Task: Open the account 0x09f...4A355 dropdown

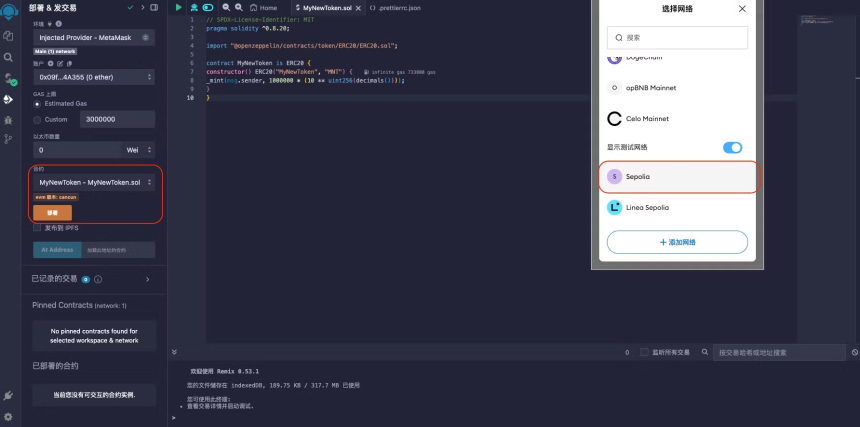Action: [94, 77]
